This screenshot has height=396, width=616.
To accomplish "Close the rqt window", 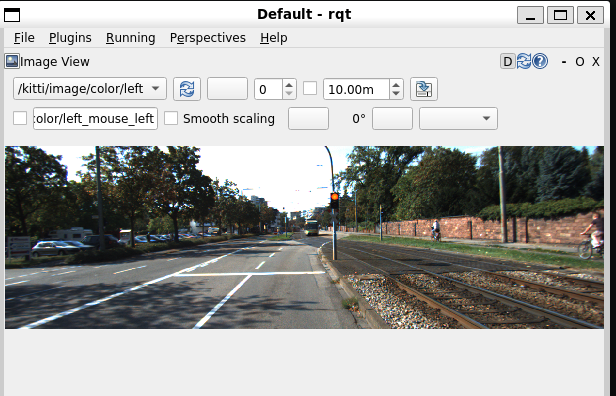I will (x=590, y=15).
